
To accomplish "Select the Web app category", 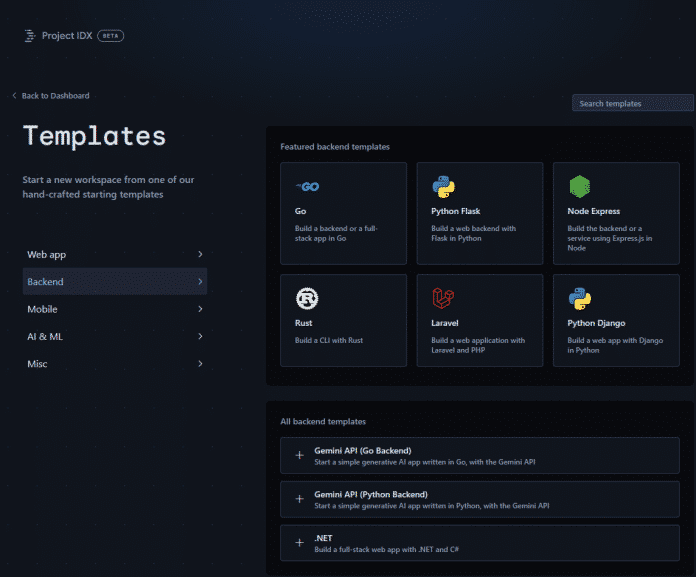I will pyautogui.click(x=115, y=254).
